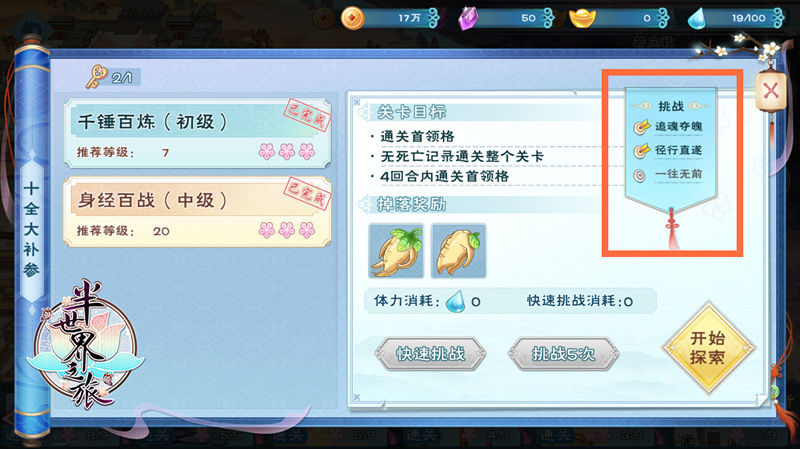
Task: Tap the gold coin currency icon
Action: pos(353,18)
